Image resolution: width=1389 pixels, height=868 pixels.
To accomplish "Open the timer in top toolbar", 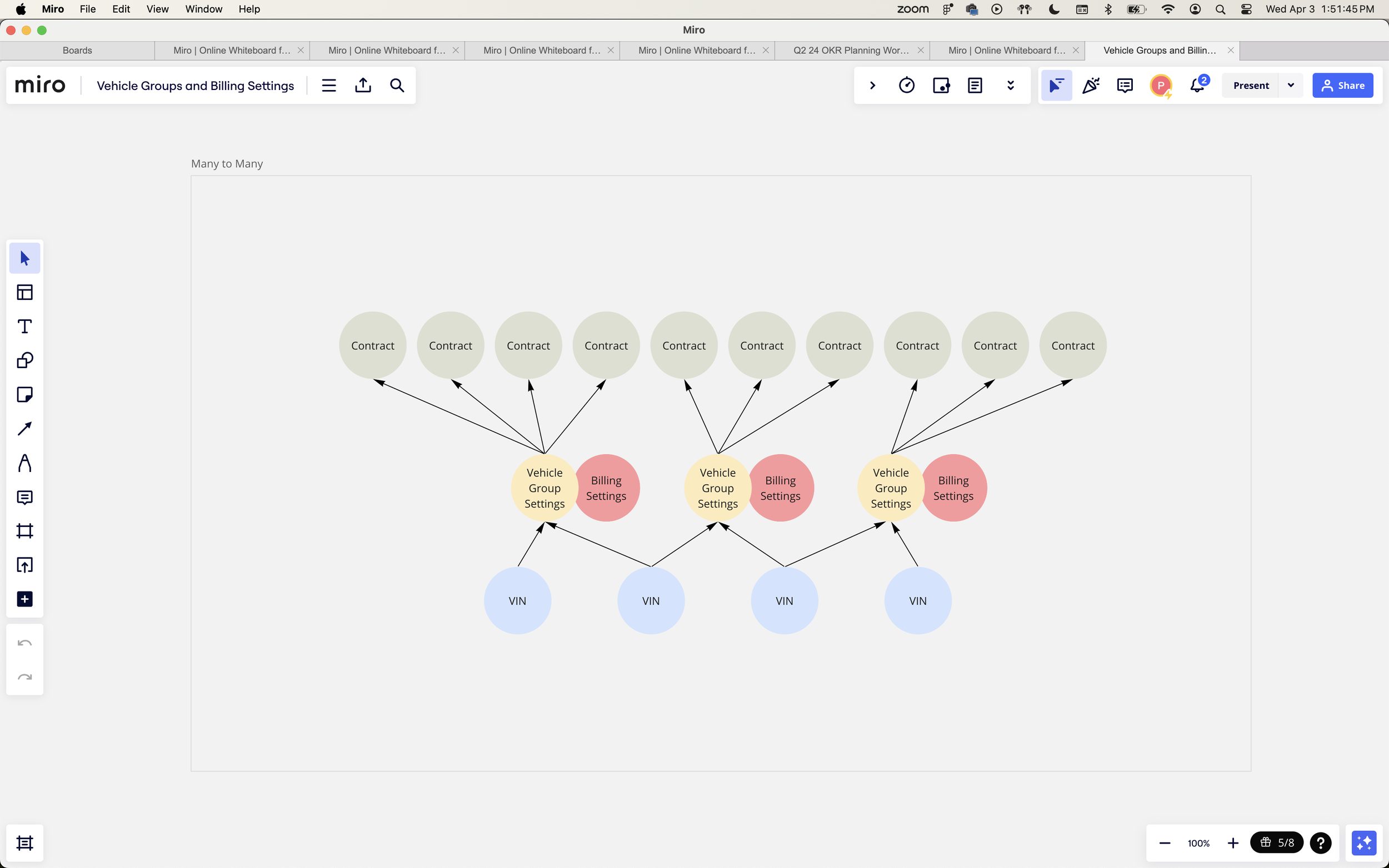I will coord(906,86).
